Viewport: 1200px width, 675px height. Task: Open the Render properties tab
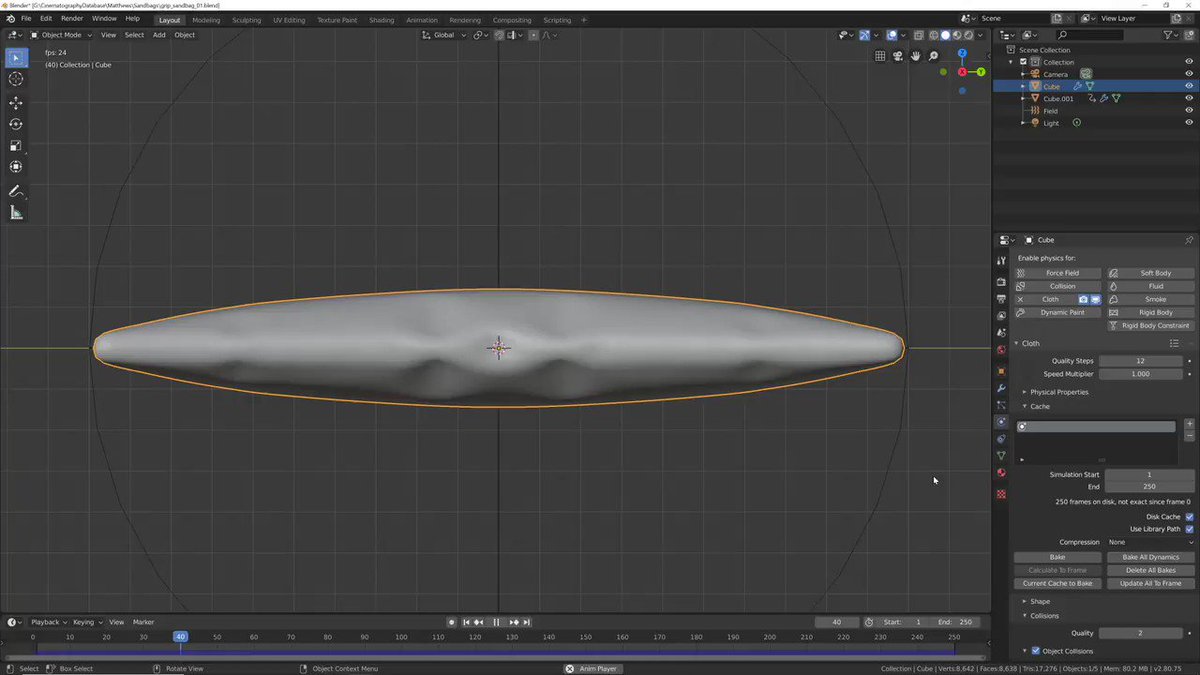tap(1001, 282)
